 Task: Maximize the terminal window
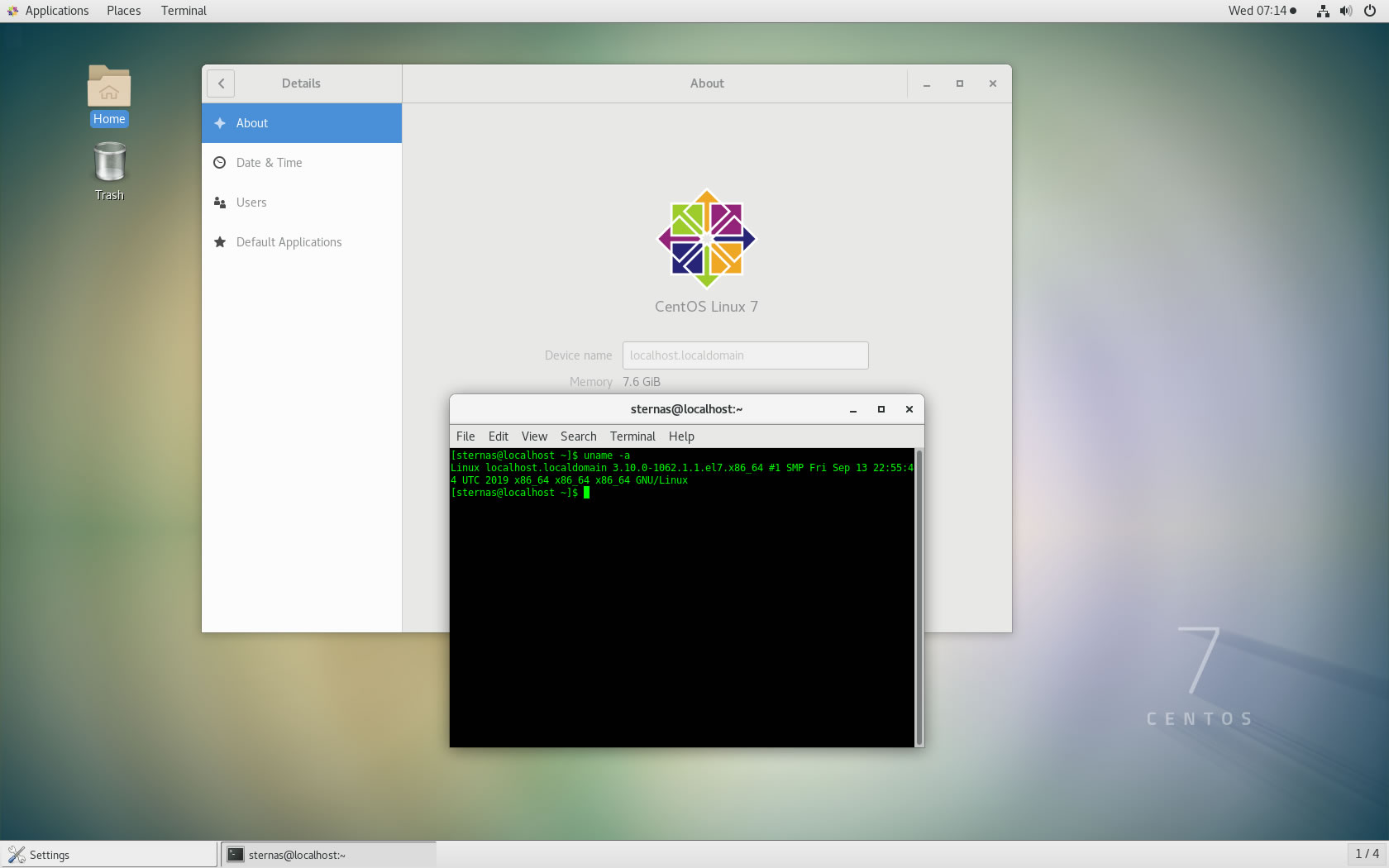(x=881, y=409)
